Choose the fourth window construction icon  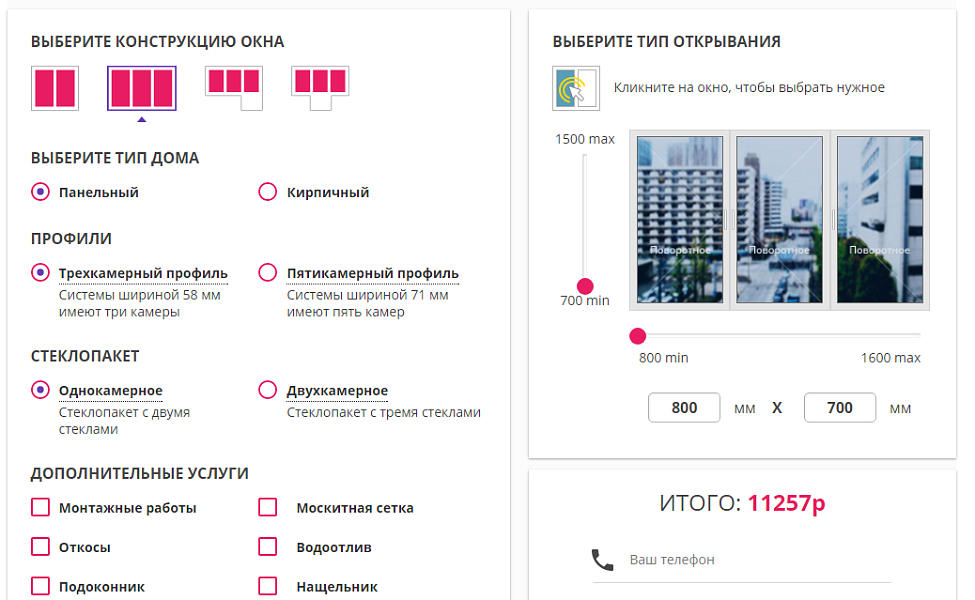click(x=319, y=87)
